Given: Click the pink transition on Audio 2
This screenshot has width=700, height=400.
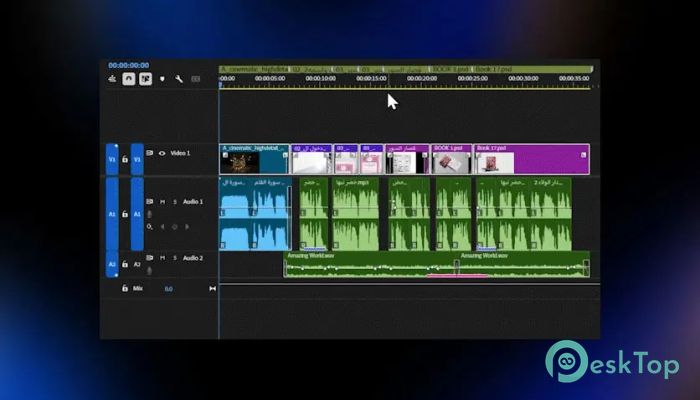Looking at the screenshot, I should click(x=457, y=276).
